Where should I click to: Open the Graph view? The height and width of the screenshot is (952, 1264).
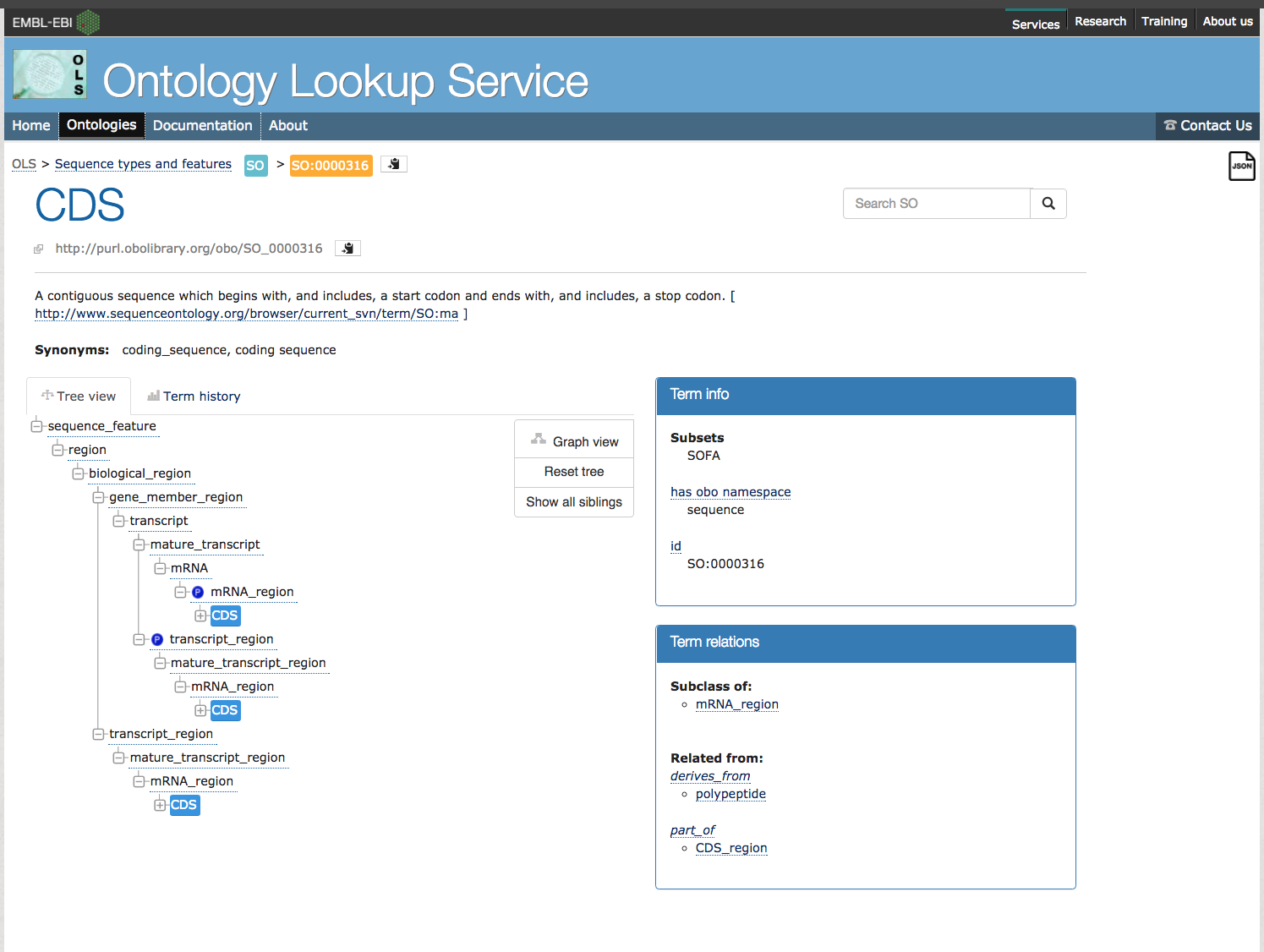pos(574,441)
